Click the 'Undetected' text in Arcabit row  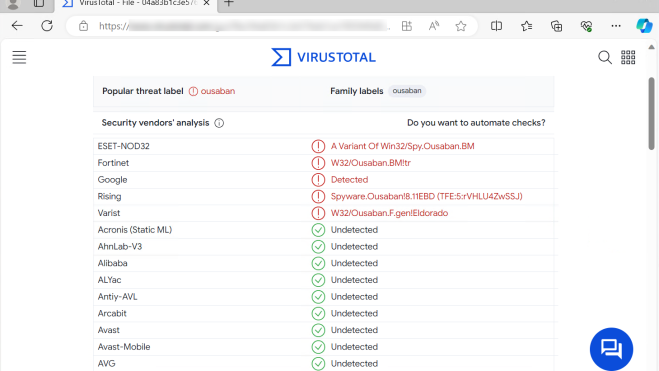(354, 313)
